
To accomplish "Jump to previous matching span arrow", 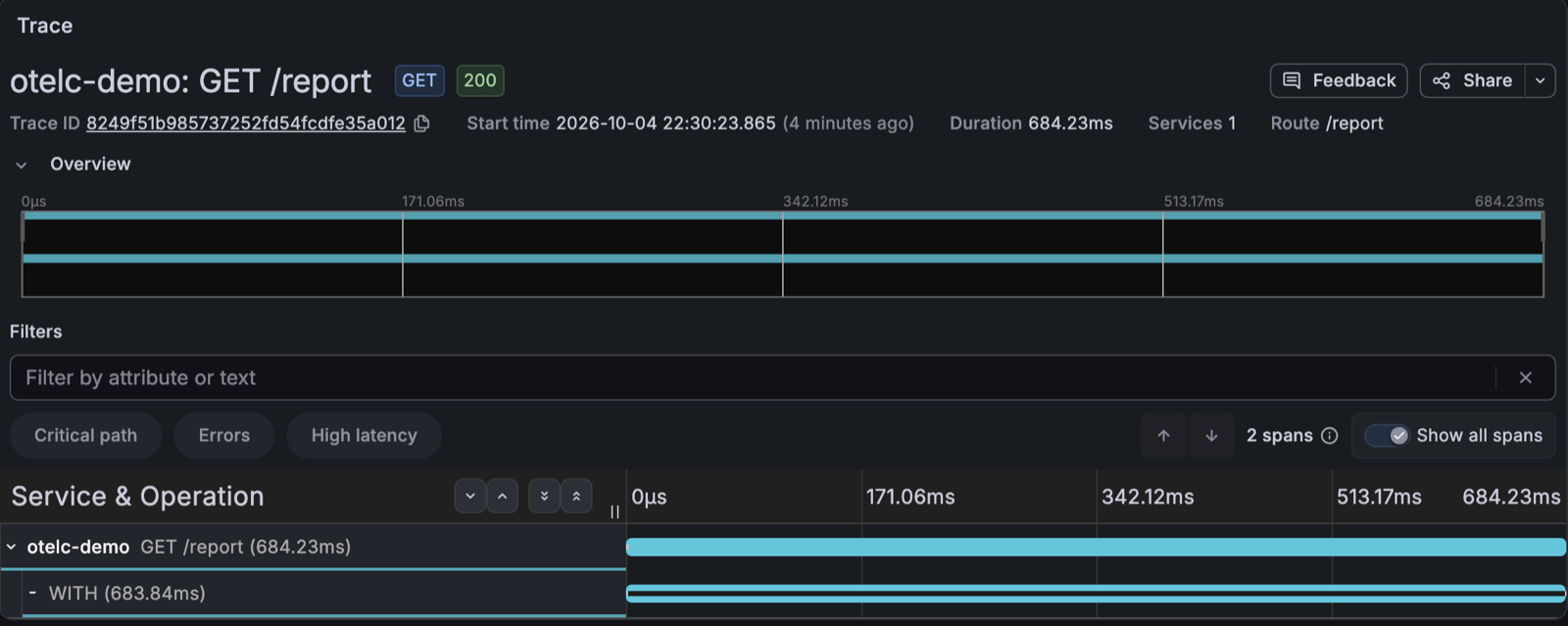I will coord(1163,436).
